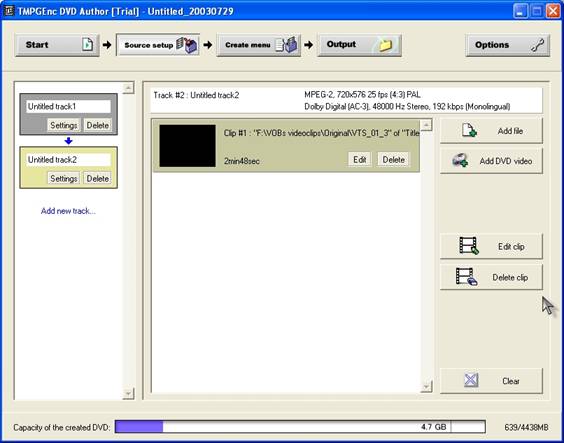Viewport: 564px width, 443px height.
Task: Open Settings for Untitled track1
Action: click(x=64, y=125)
